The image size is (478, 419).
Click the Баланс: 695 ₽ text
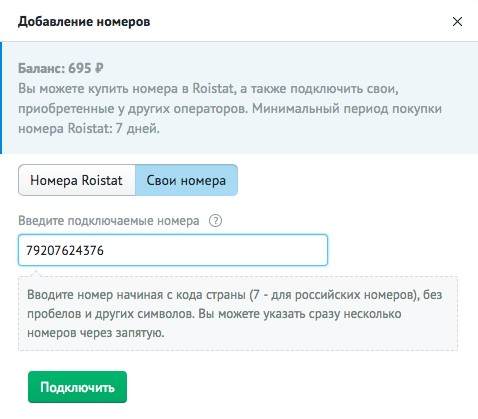coord(61,68)
